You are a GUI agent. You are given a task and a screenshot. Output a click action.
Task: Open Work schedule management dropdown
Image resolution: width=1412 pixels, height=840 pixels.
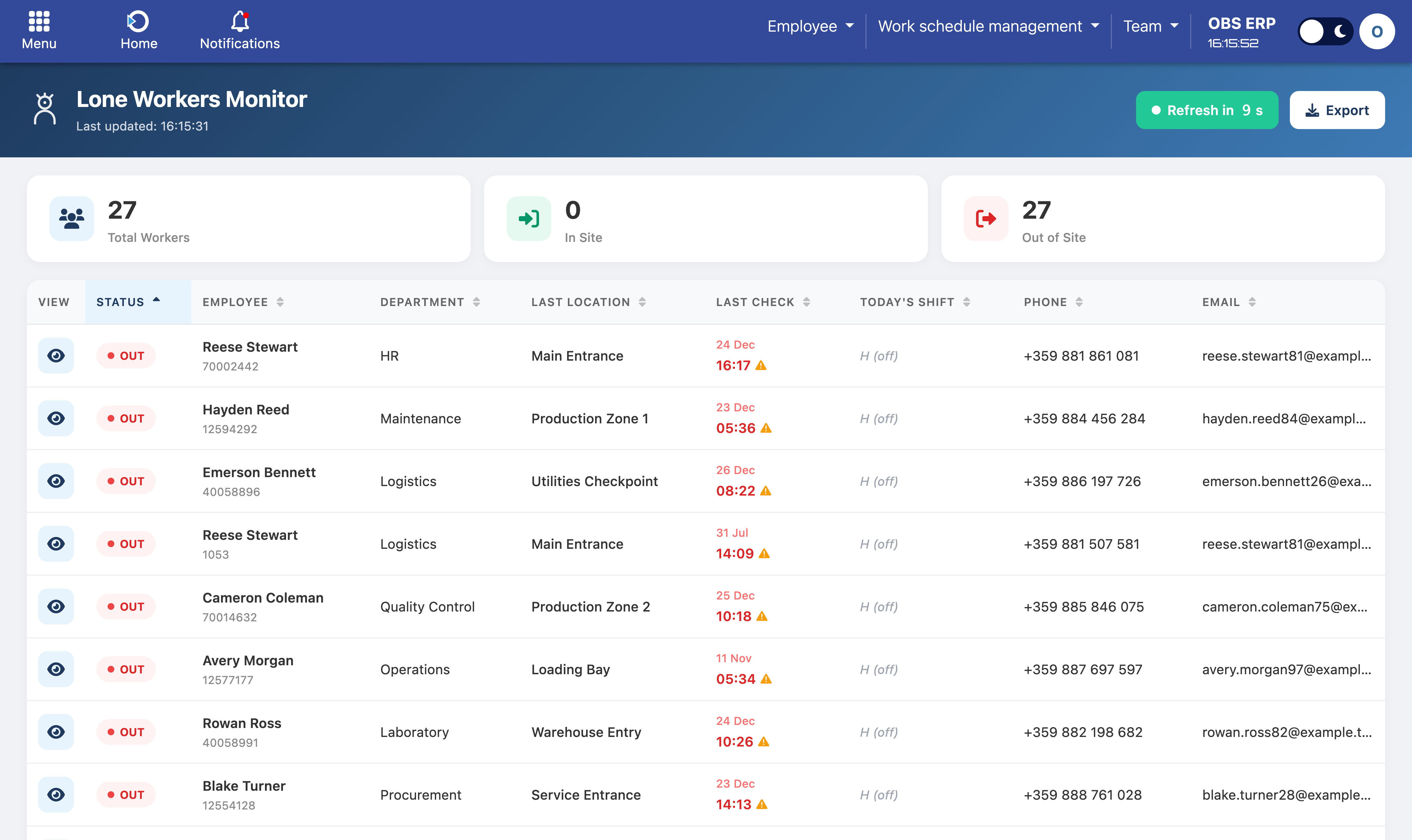pos(988,26)
